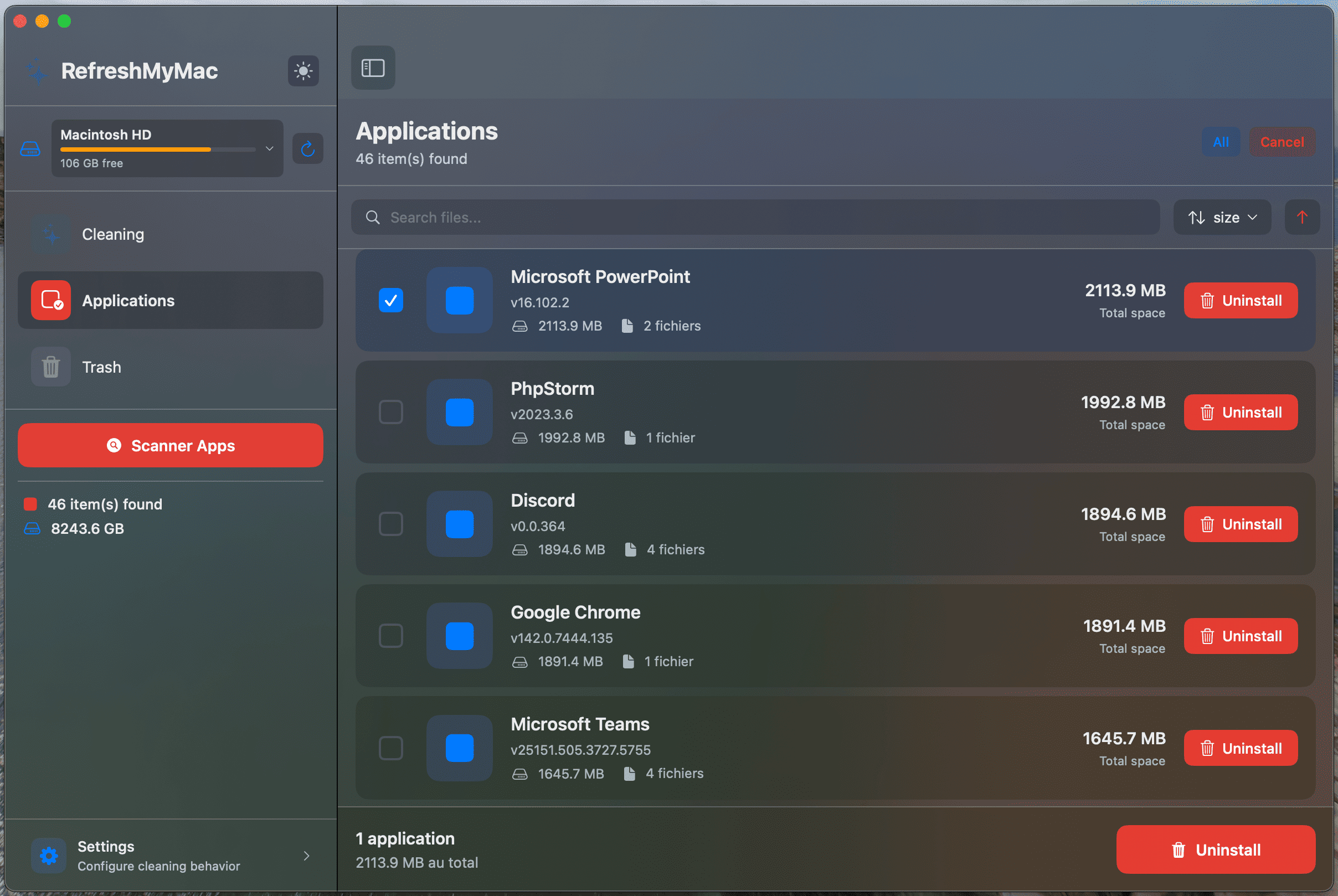The image size is (1338, 896).
Task: Refresh the Macintosh HD disk scan
Action: click(308, 148)
